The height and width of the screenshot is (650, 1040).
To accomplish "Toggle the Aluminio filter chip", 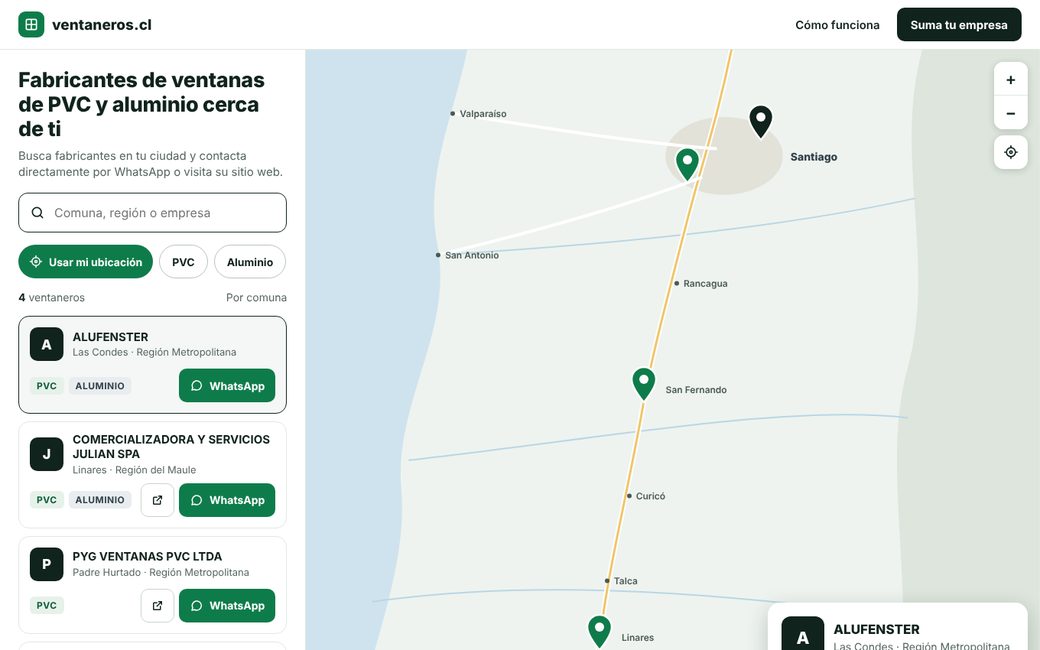I will [x=250, y=262].
